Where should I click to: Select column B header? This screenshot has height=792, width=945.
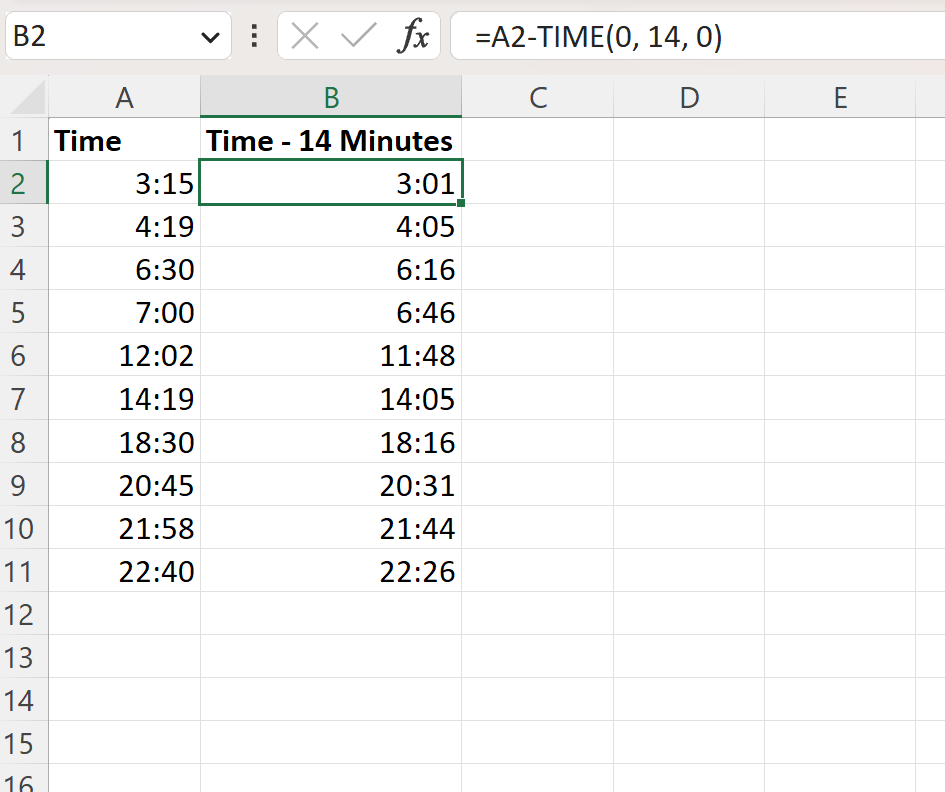331,98
